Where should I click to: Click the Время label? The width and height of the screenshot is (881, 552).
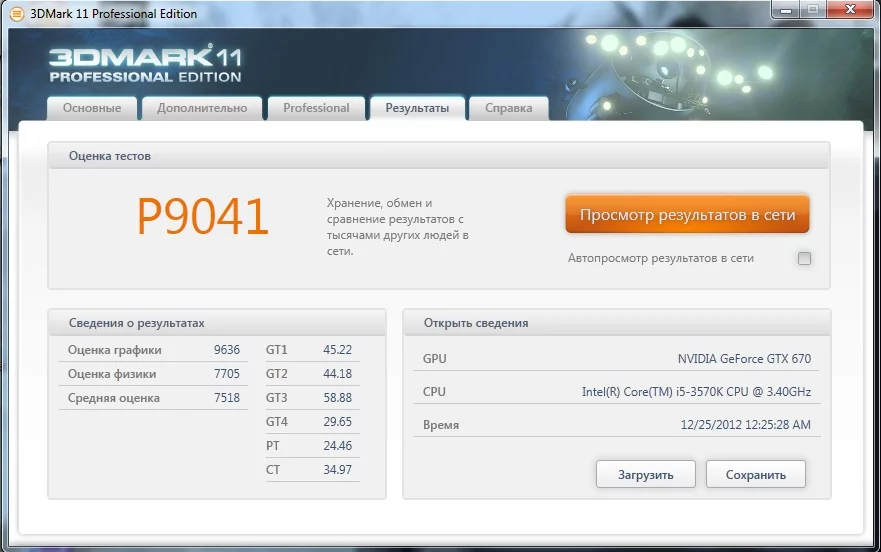441,426
